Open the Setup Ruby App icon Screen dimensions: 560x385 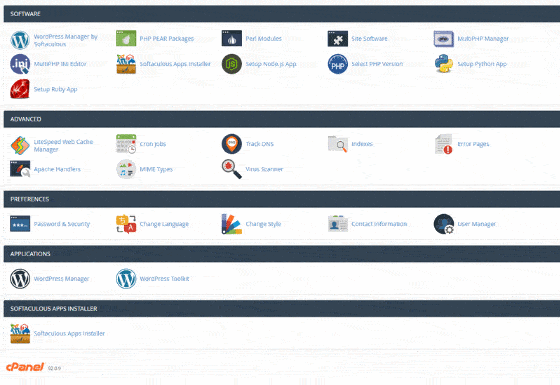[20, 89]
